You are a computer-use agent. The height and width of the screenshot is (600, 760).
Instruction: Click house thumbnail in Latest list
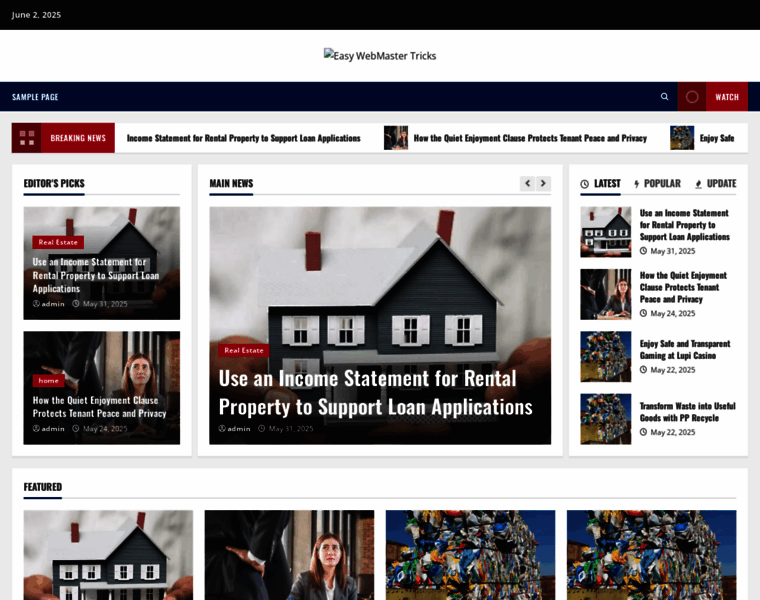click(x=606, y=232)
